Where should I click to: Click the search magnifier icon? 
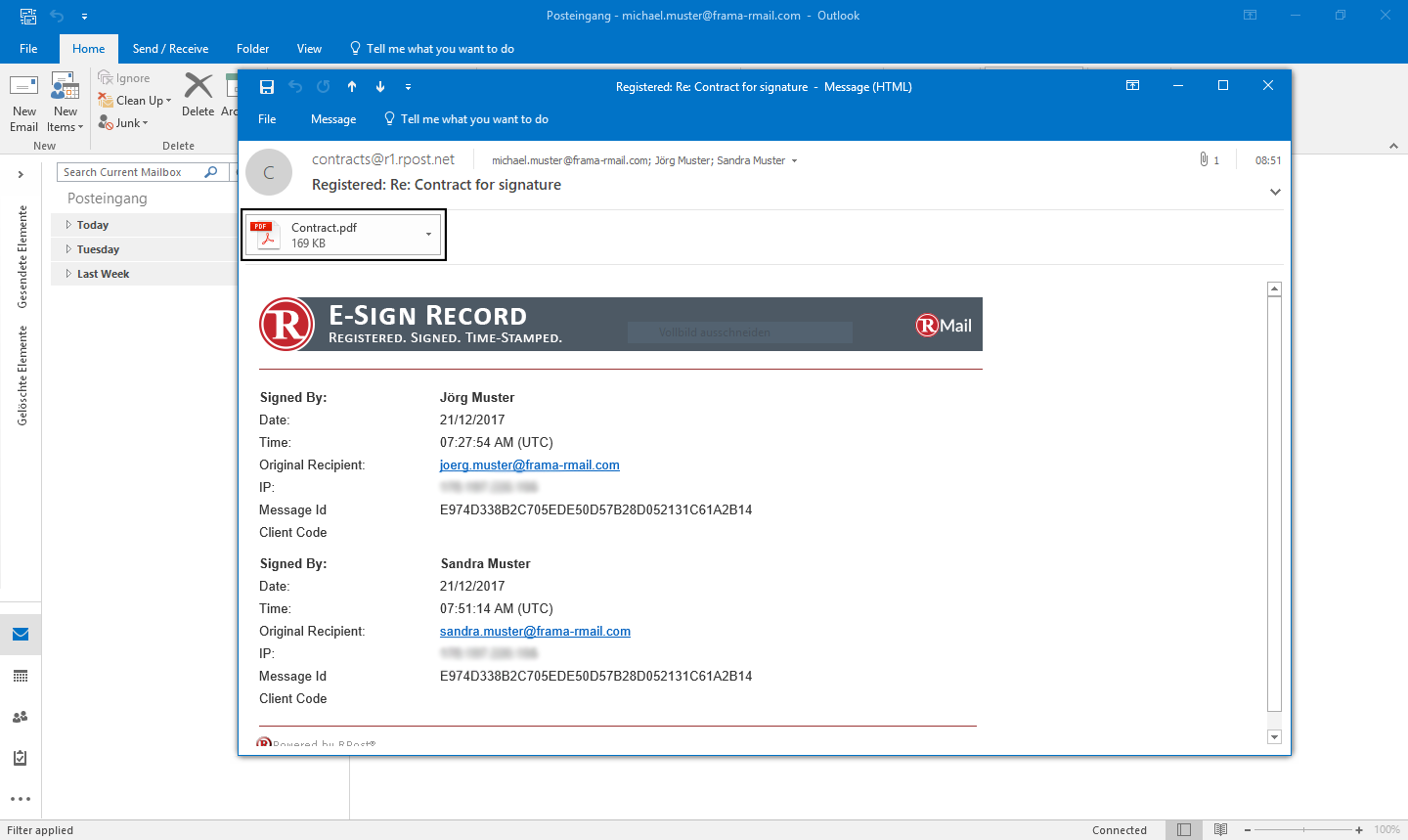211,172
